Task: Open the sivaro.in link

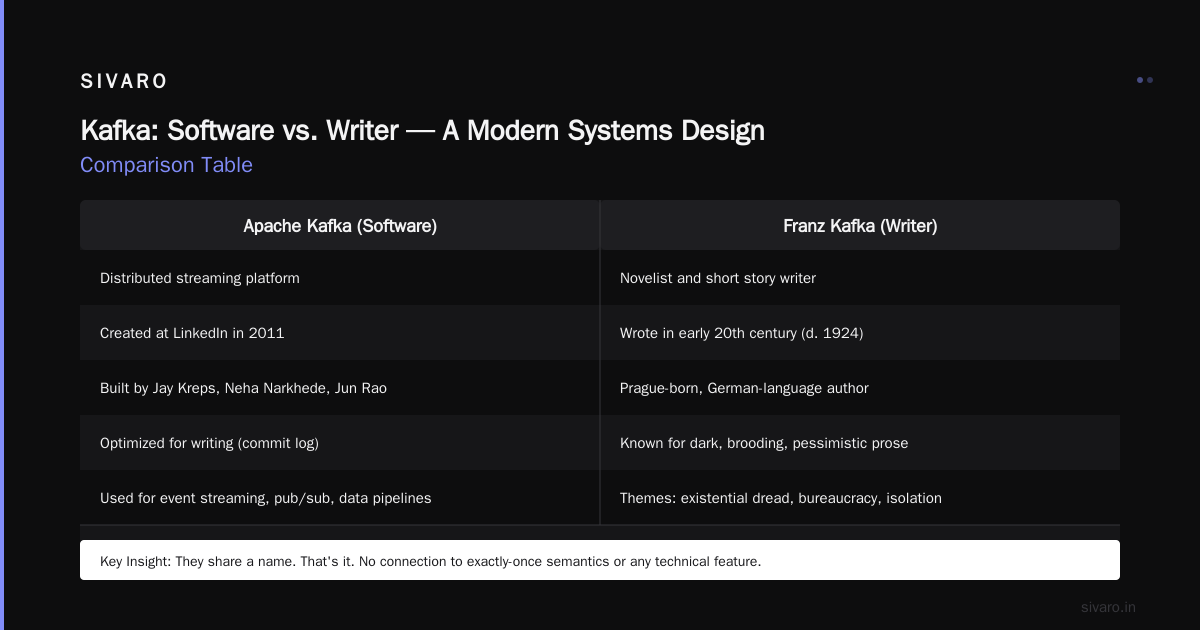Action: (1109, 607)
